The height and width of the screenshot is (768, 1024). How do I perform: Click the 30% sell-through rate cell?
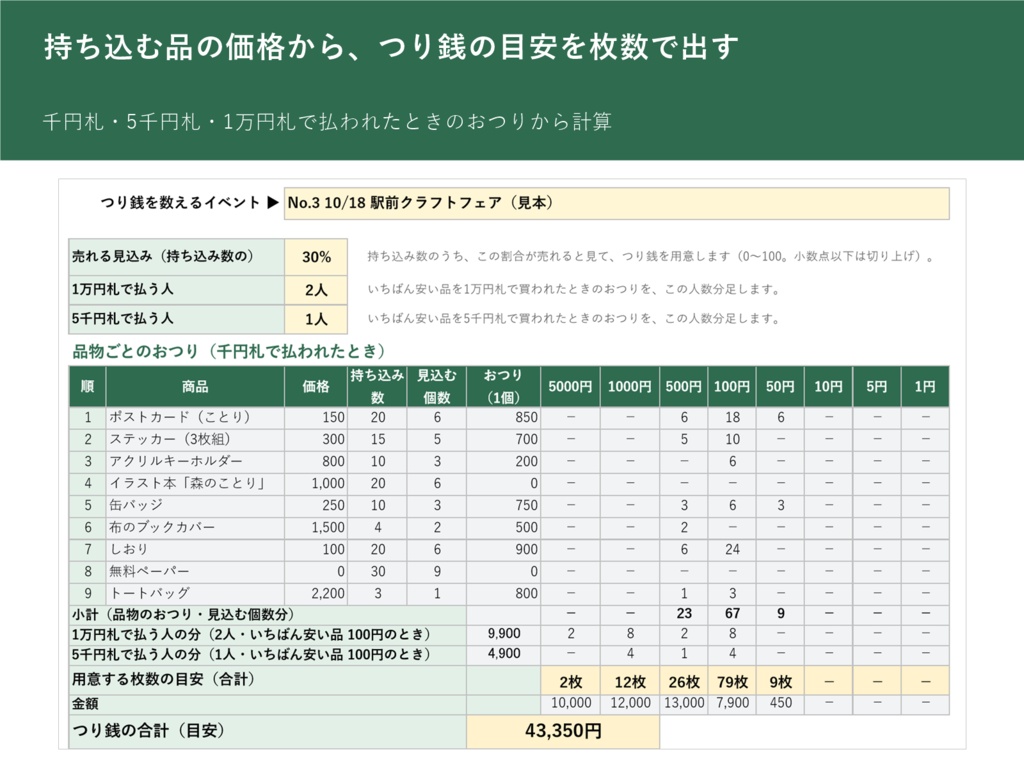[x=316, y=257]
